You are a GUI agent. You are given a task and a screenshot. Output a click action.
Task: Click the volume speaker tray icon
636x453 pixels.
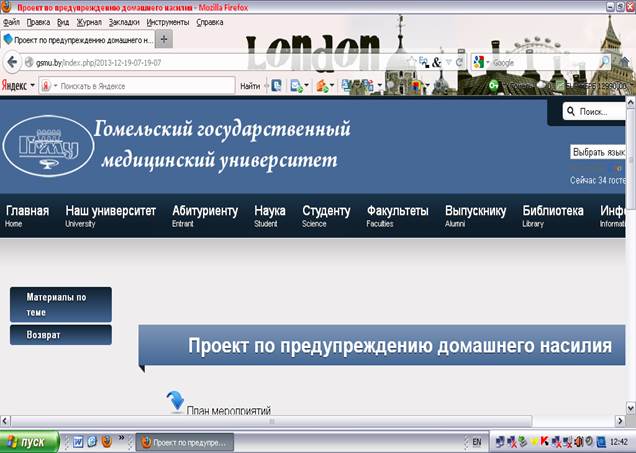click(x=580, y=442)
